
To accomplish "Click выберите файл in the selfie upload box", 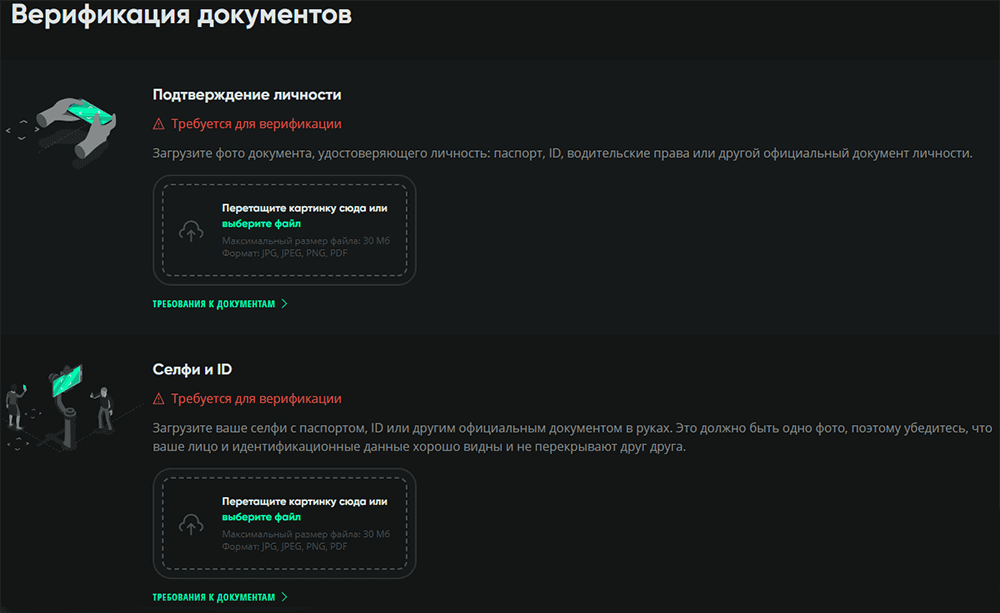I will click(x=261, y=517).
